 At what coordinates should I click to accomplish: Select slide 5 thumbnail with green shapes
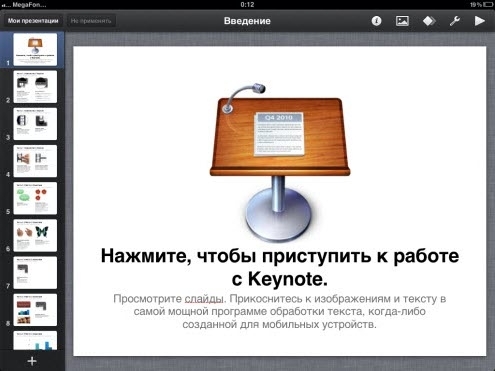(35, 198)
